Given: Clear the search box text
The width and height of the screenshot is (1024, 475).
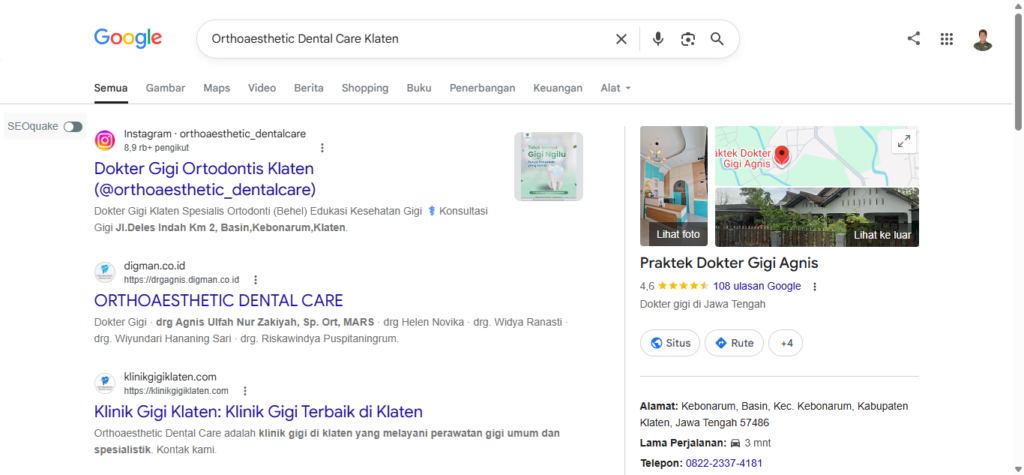Looking at the screenshot, I should click(x=621, y=39).
